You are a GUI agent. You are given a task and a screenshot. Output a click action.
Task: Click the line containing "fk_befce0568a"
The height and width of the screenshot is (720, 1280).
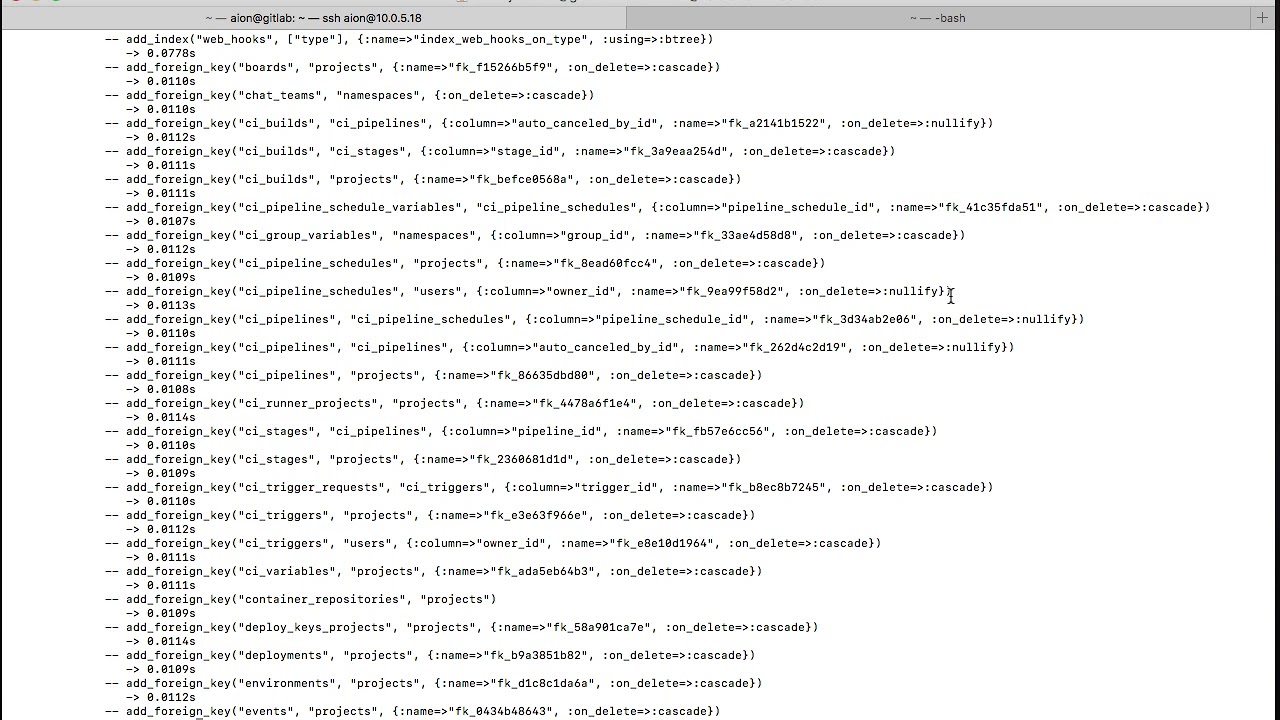423,179
